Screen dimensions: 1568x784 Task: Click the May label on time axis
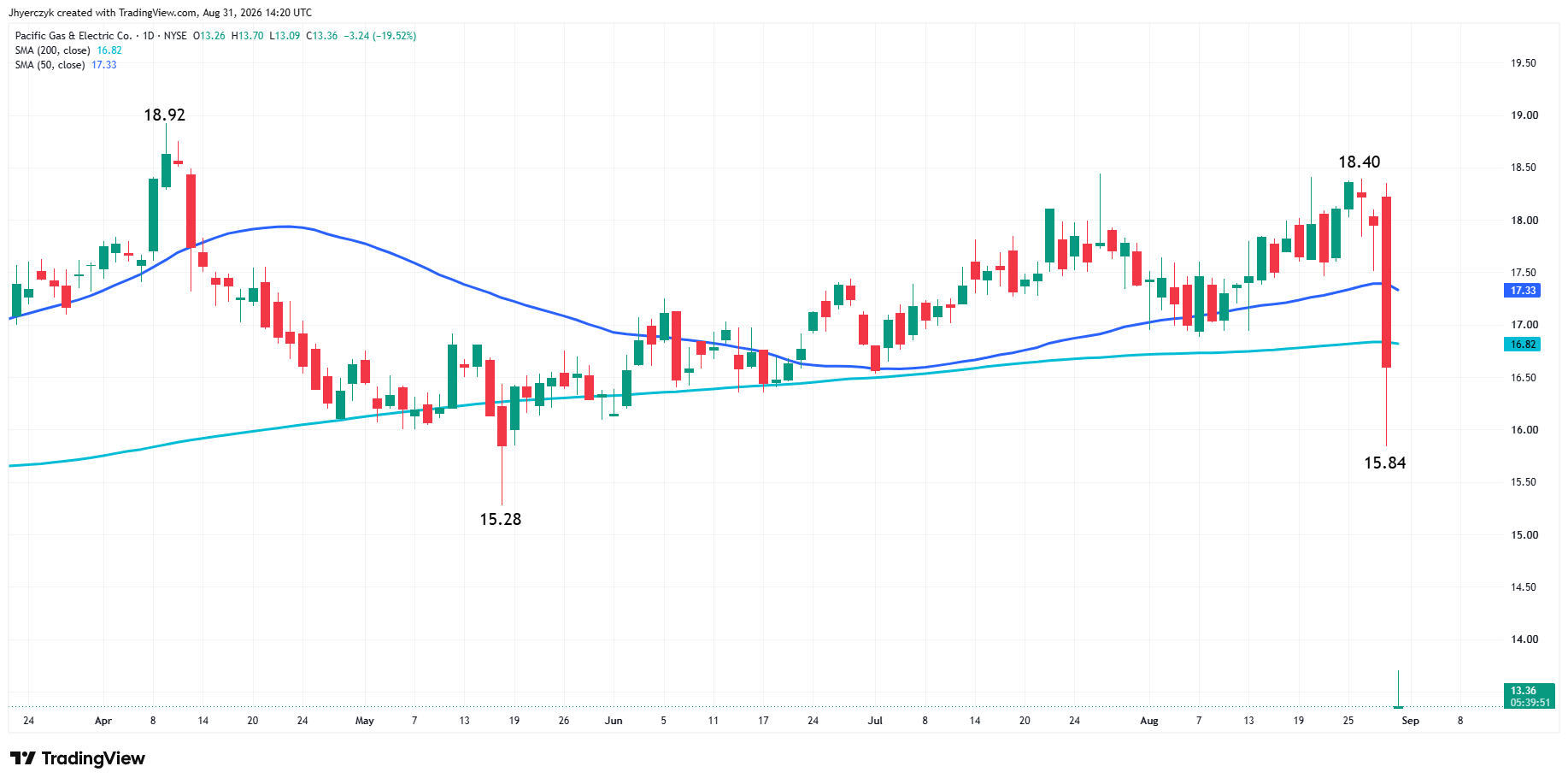[365, 721]
